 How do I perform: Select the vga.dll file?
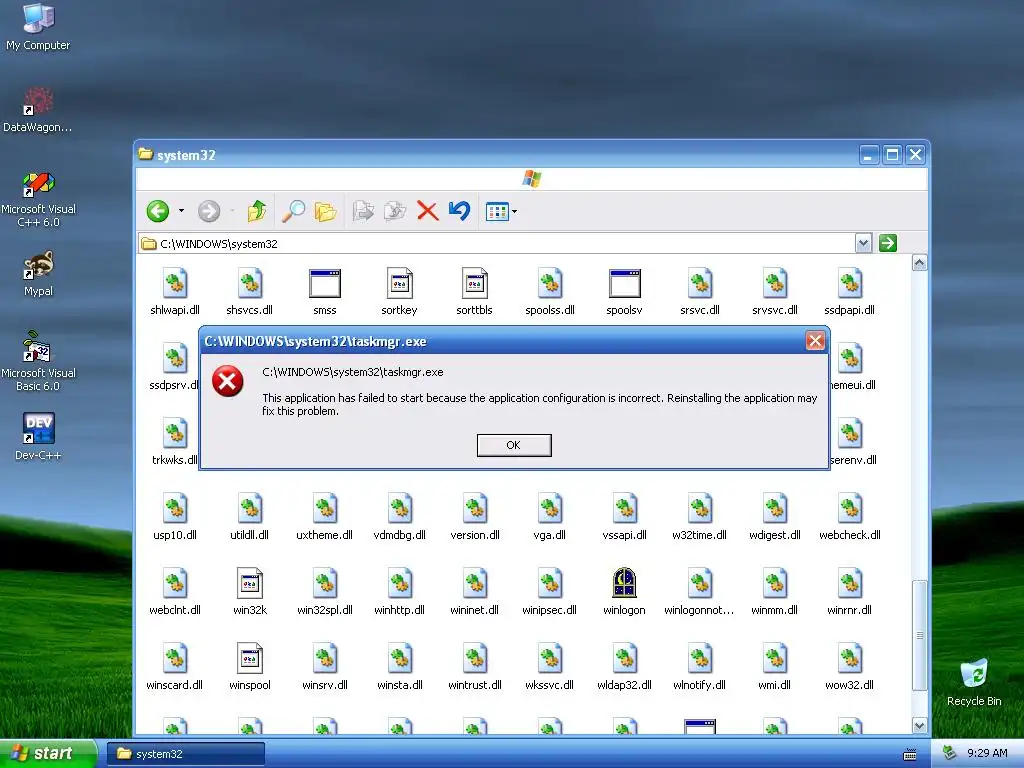(550, 517)
